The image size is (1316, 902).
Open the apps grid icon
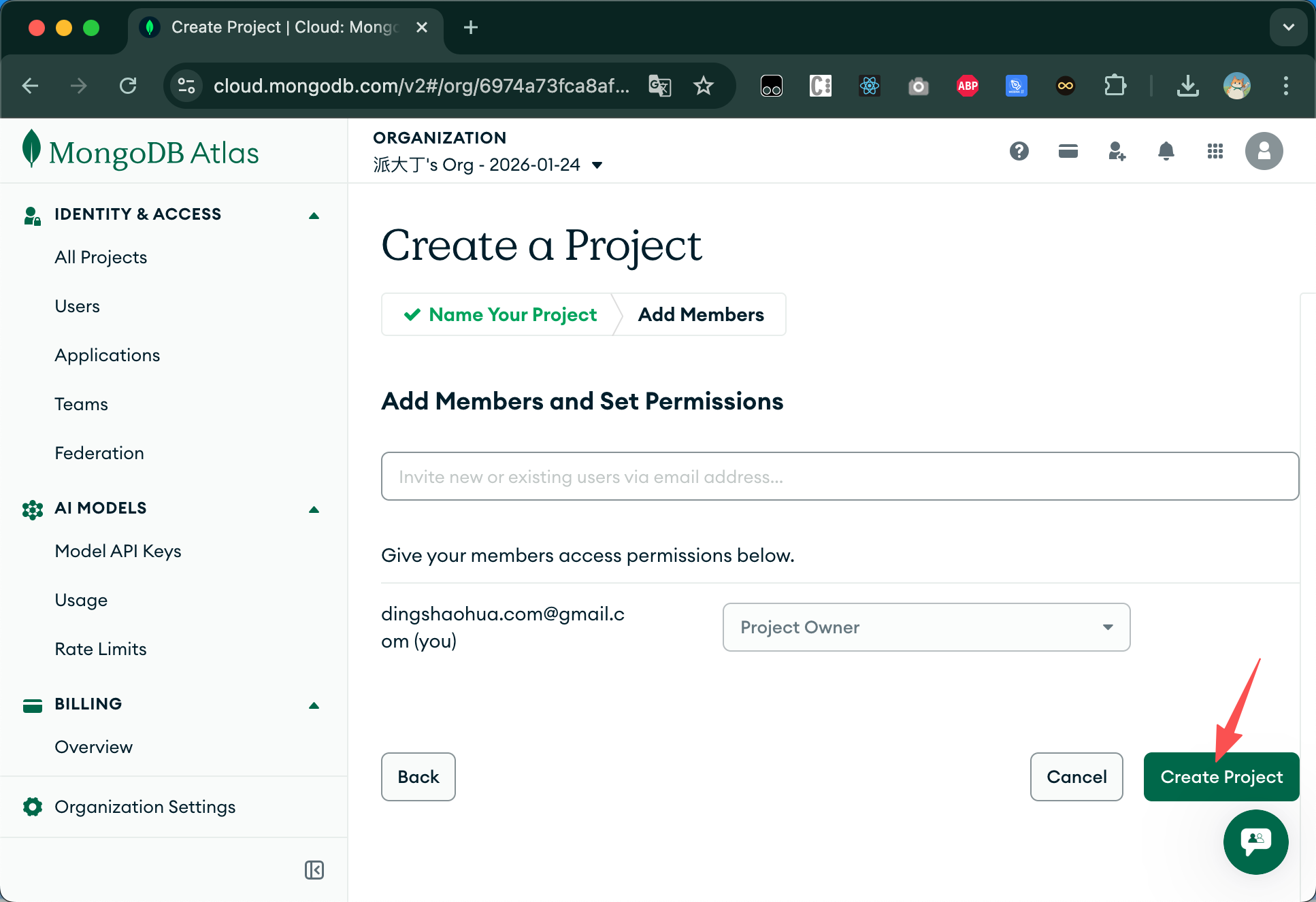[1215, 151]
